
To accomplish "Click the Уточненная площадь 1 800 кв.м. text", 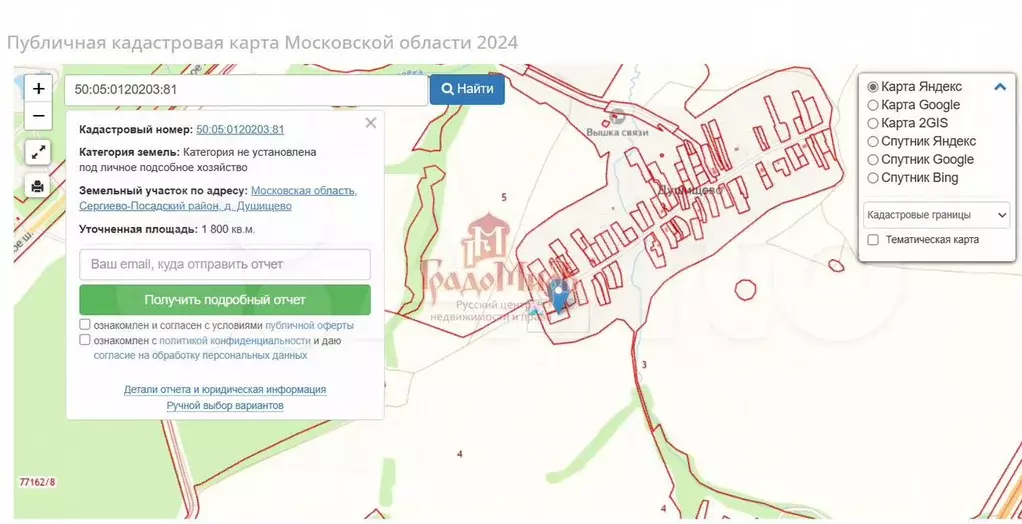I will pyautogui.click(x=167, y=229).
